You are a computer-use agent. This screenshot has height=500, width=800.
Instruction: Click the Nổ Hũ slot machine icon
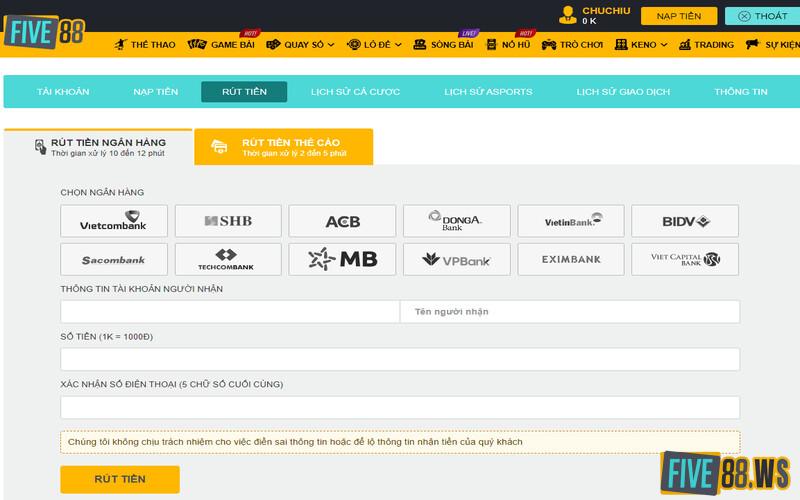click(x=491, y=44)
